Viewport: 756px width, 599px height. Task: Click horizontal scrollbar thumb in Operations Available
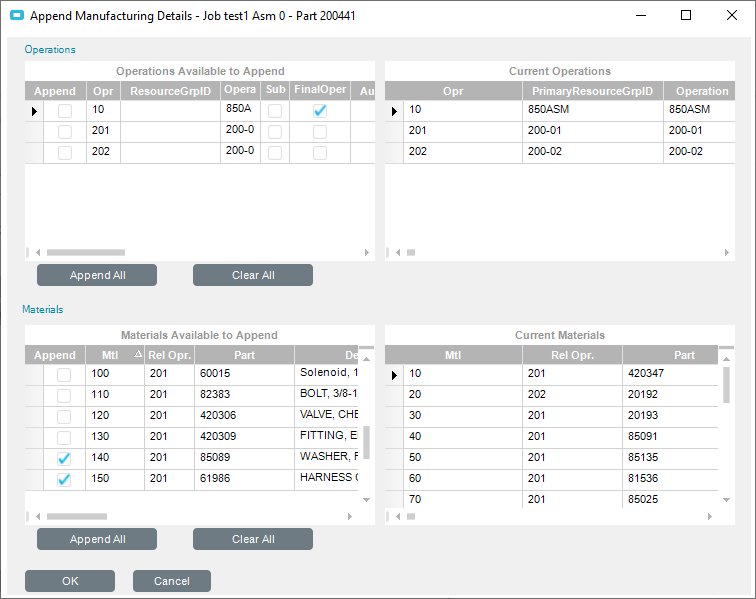click(86, 252)
